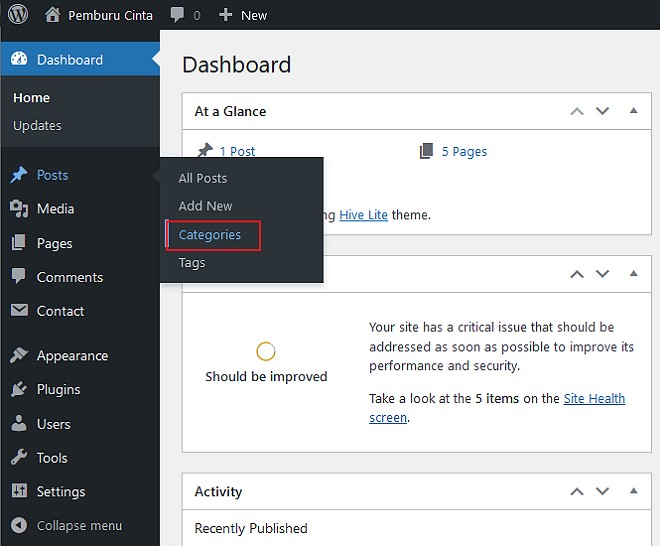The height and width of the screenshot is (546, 660).
Task: Click the Users icon in sidebar
Action: [x=19, y=424]
